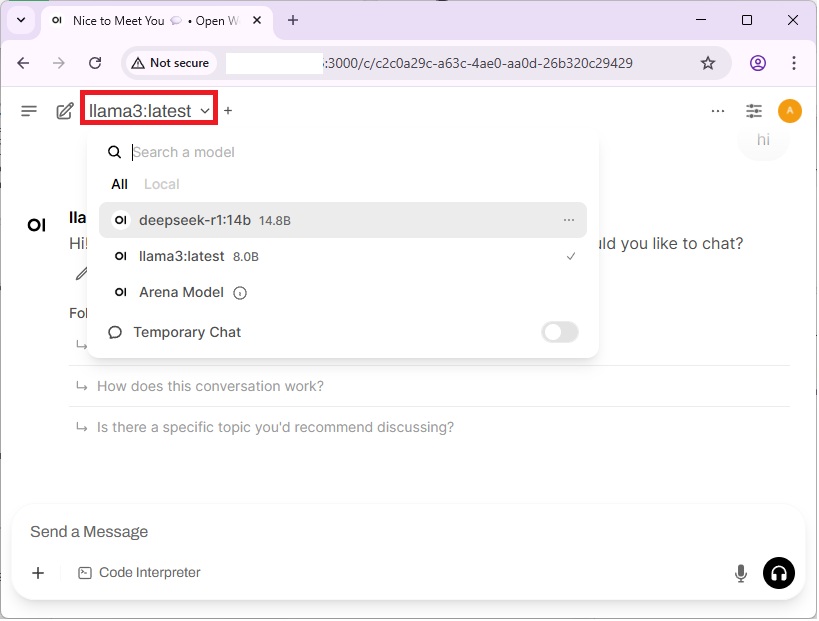Screen dimensions: 819x621
Task: Select the llama3:latest model entry
Action: 343,256
